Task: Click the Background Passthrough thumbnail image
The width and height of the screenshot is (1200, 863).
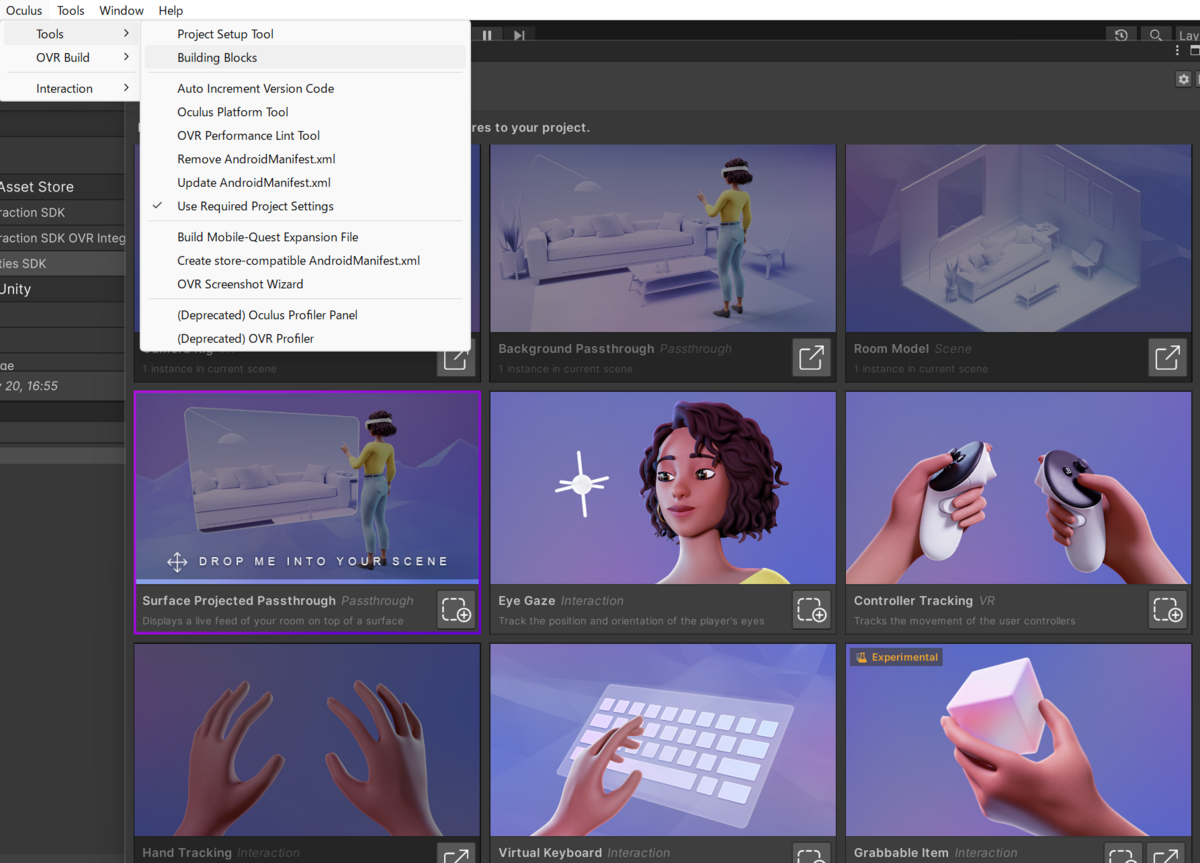Action: (x=663, y=238)
